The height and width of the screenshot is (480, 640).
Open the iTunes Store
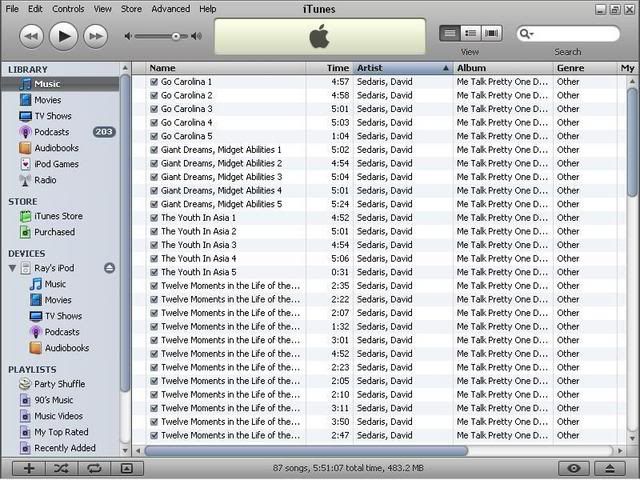click(60, 216)
